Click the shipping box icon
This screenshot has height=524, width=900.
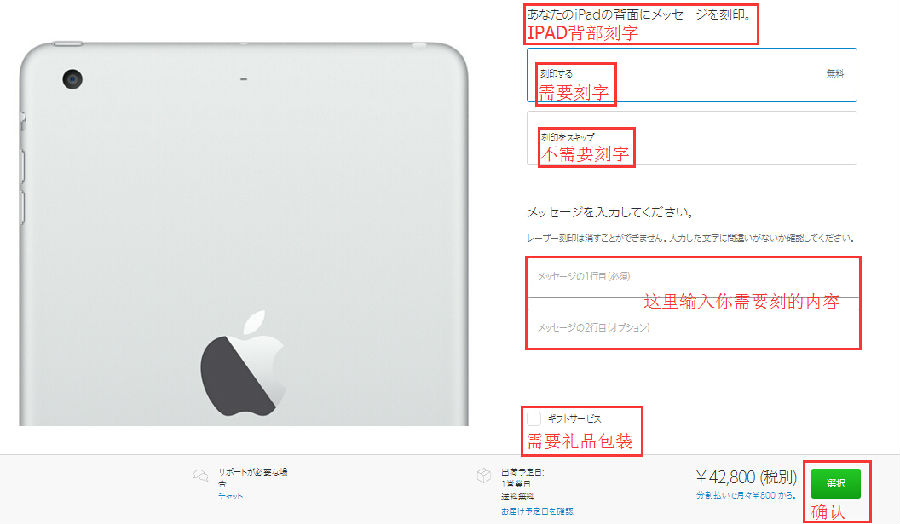483,476
